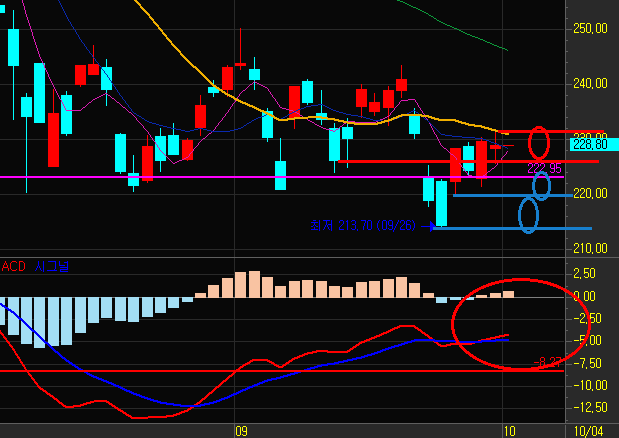Select the upper blue ellipse near 220.00

click(x=542, y=185)
